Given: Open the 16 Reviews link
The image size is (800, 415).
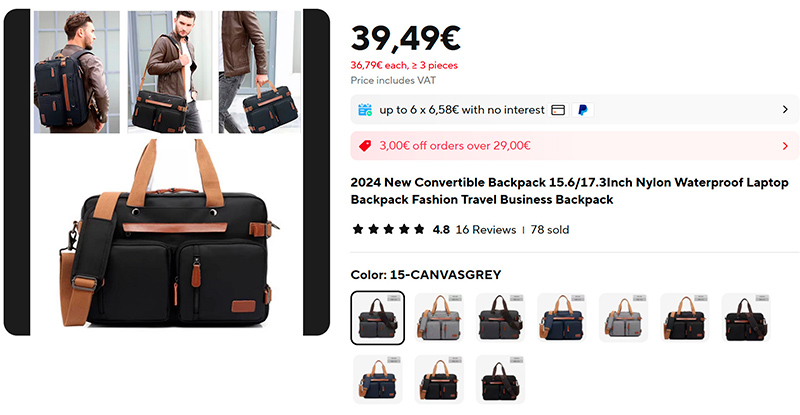Looking at the screenshot, I should pos(486,230).
